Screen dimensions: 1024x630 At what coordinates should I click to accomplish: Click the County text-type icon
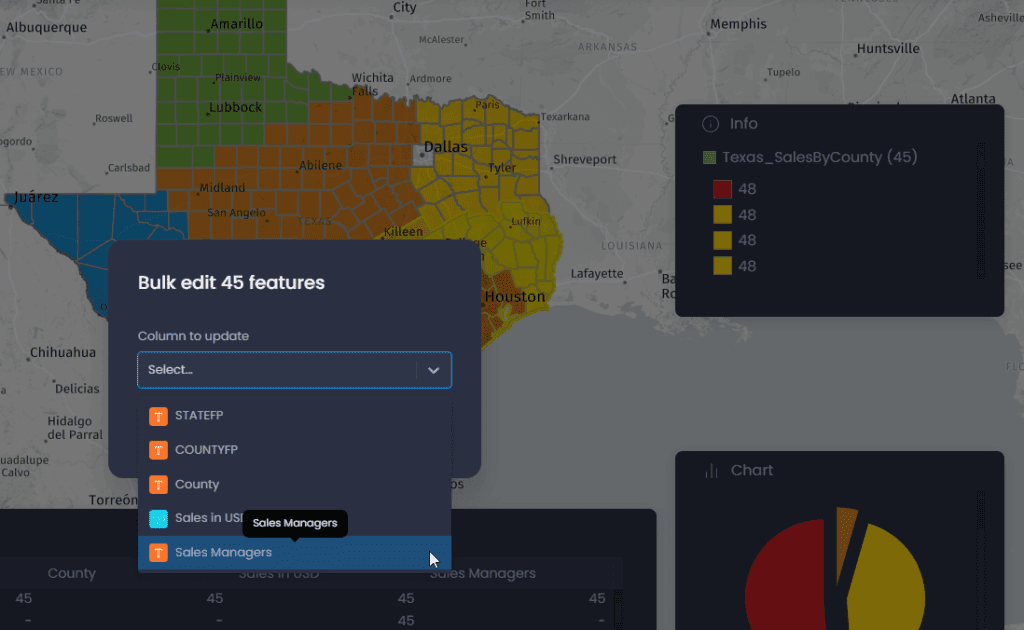pyautogui.click(x=158, y=484)
